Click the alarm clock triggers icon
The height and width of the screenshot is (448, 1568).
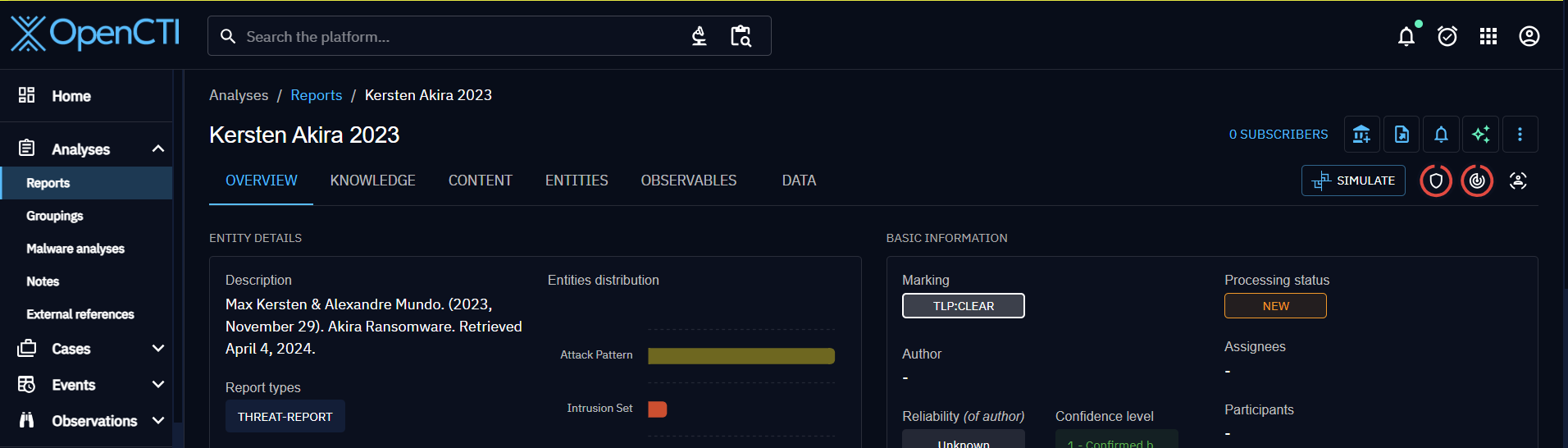(1447, 36)
